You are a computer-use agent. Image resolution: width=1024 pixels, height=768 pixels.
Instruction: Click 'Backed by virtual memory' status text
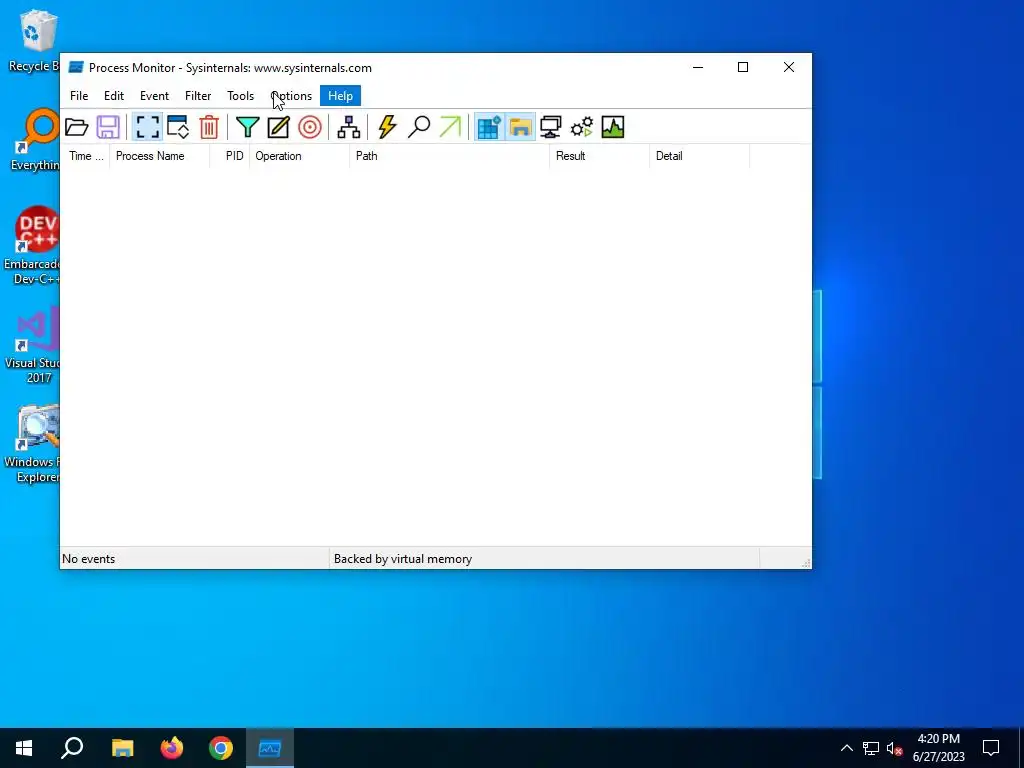[x=403, y=559]
